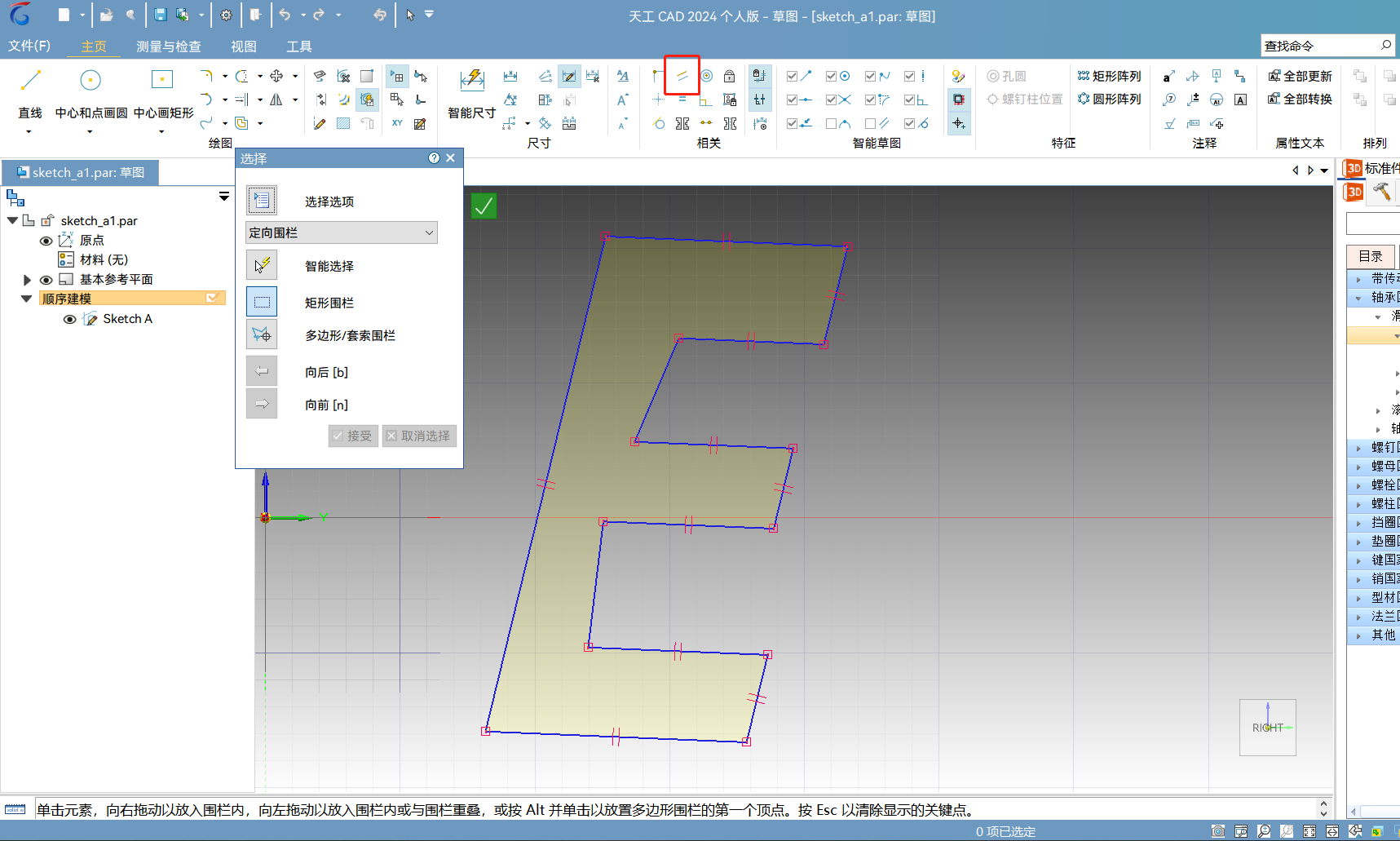The image size is (1400, 841).
Task: Close the 选择 dialog
Action: (450, 158)
